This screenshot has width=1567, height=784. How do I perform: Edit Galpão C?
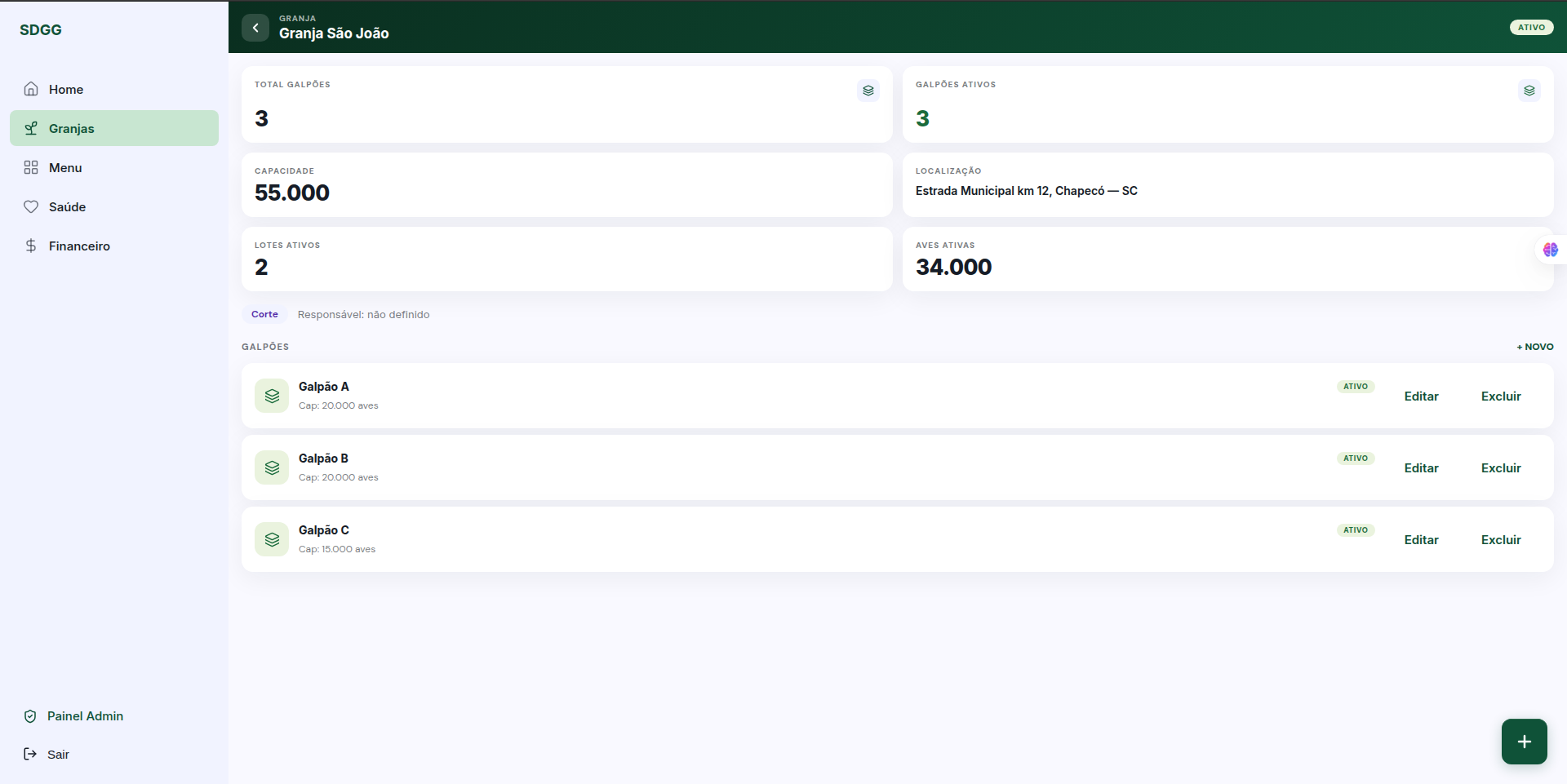tap(1421, 539)
